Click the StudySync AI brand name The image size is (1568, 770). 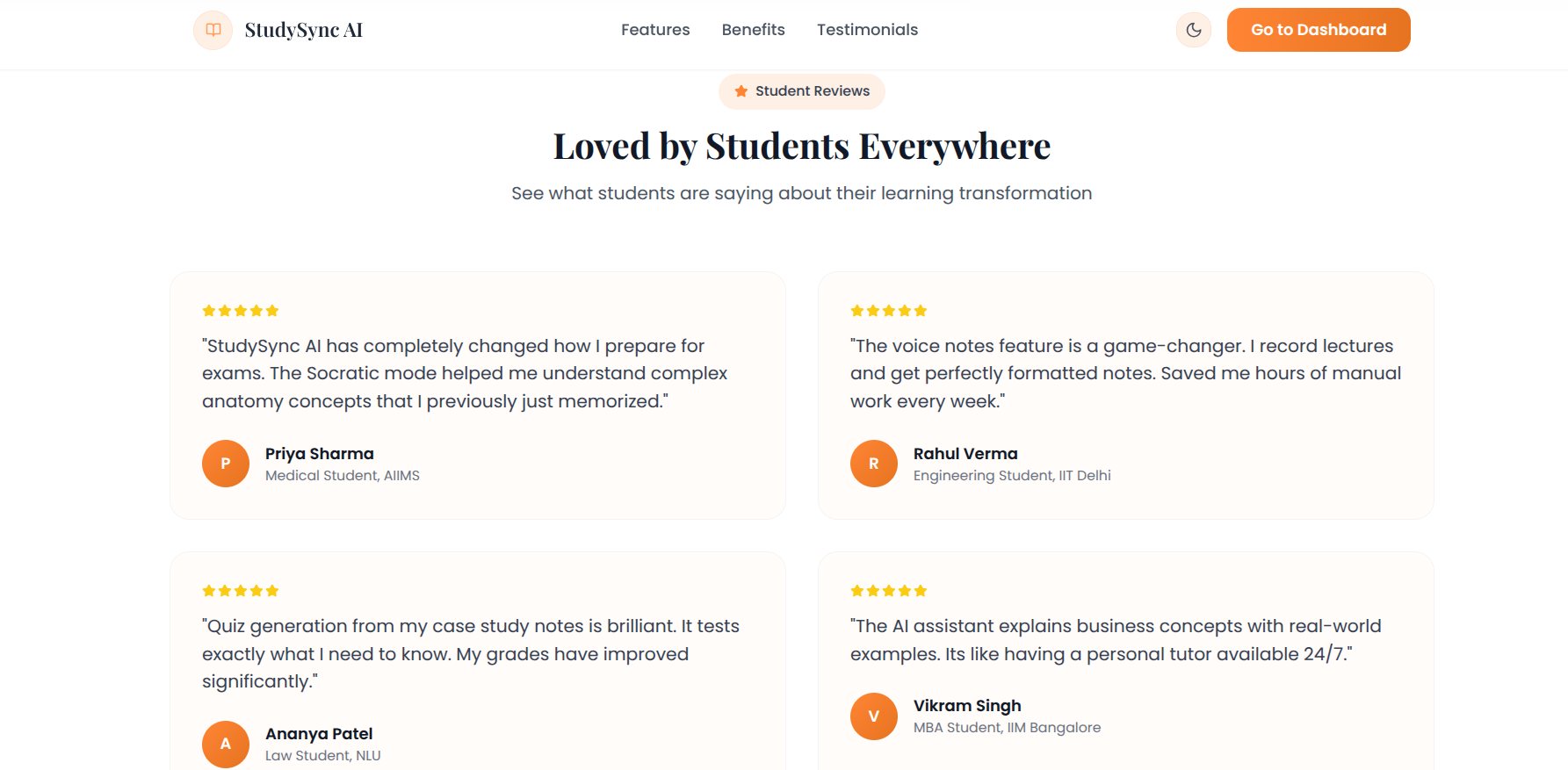point(303,30)
